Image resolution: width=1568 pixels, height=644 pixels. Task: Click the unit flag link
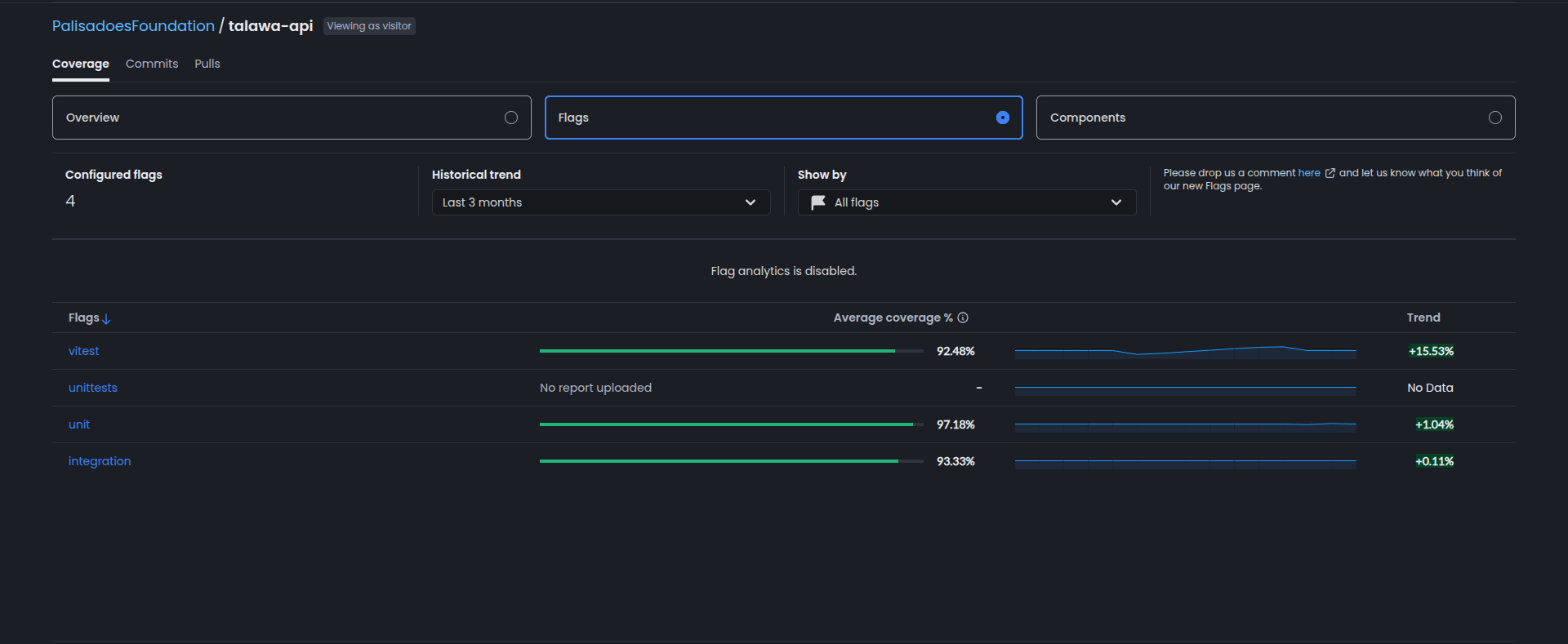(79, 424)
